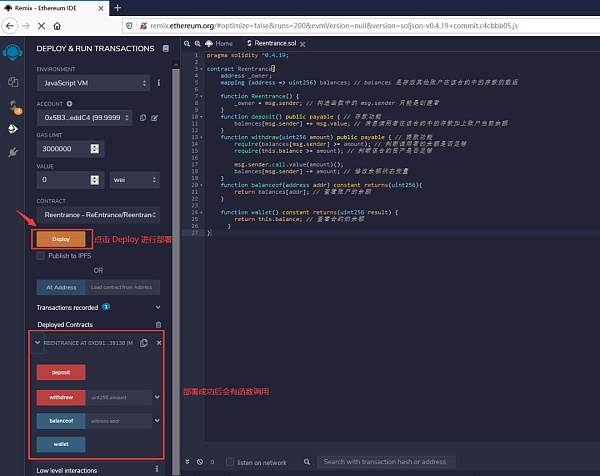Open the account selection dropdown
The image size is (600, 476).
click(85, 117)
